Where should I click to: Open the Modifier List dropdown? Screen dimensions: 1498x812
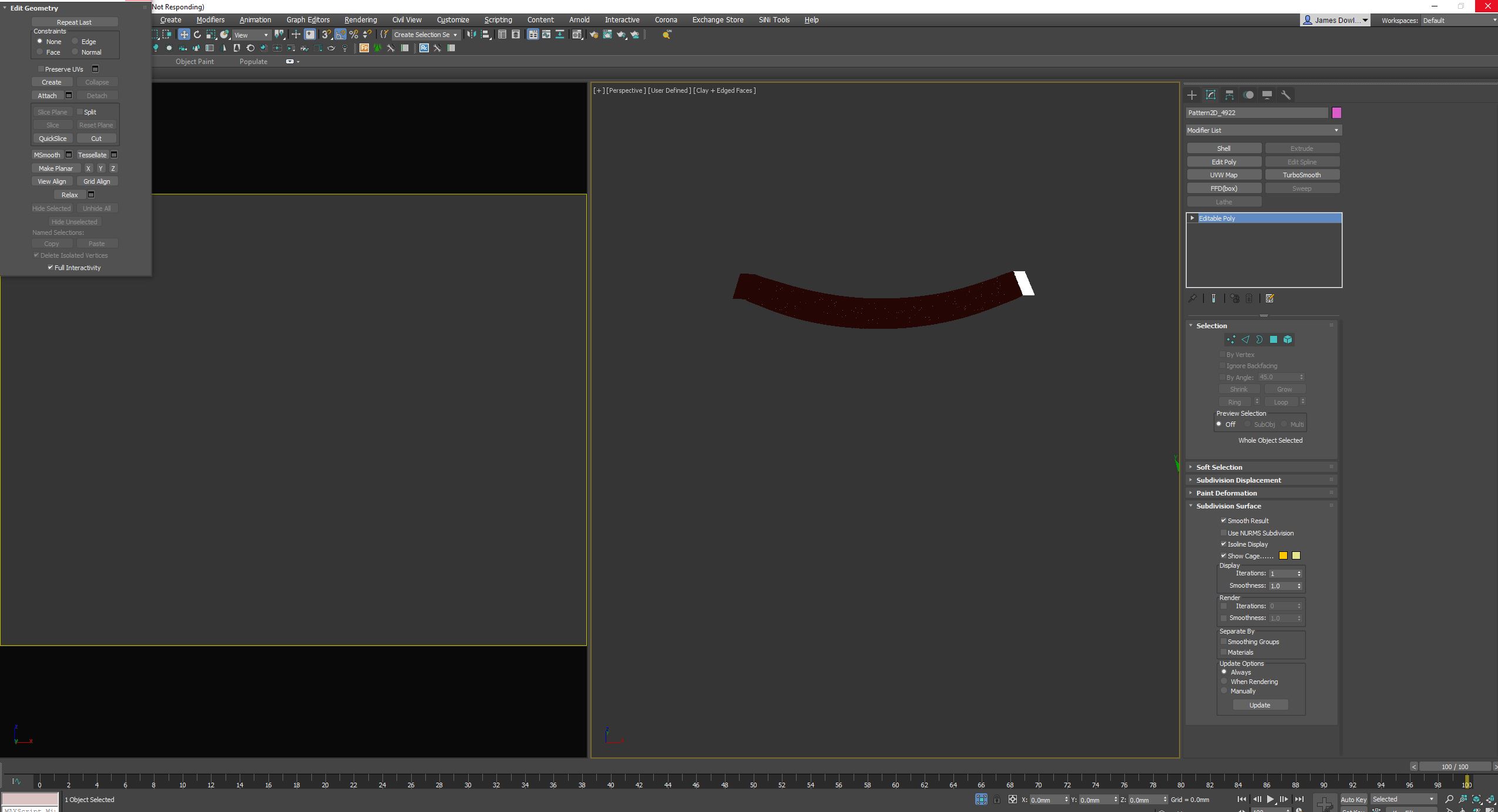[x=1263, y=130]
